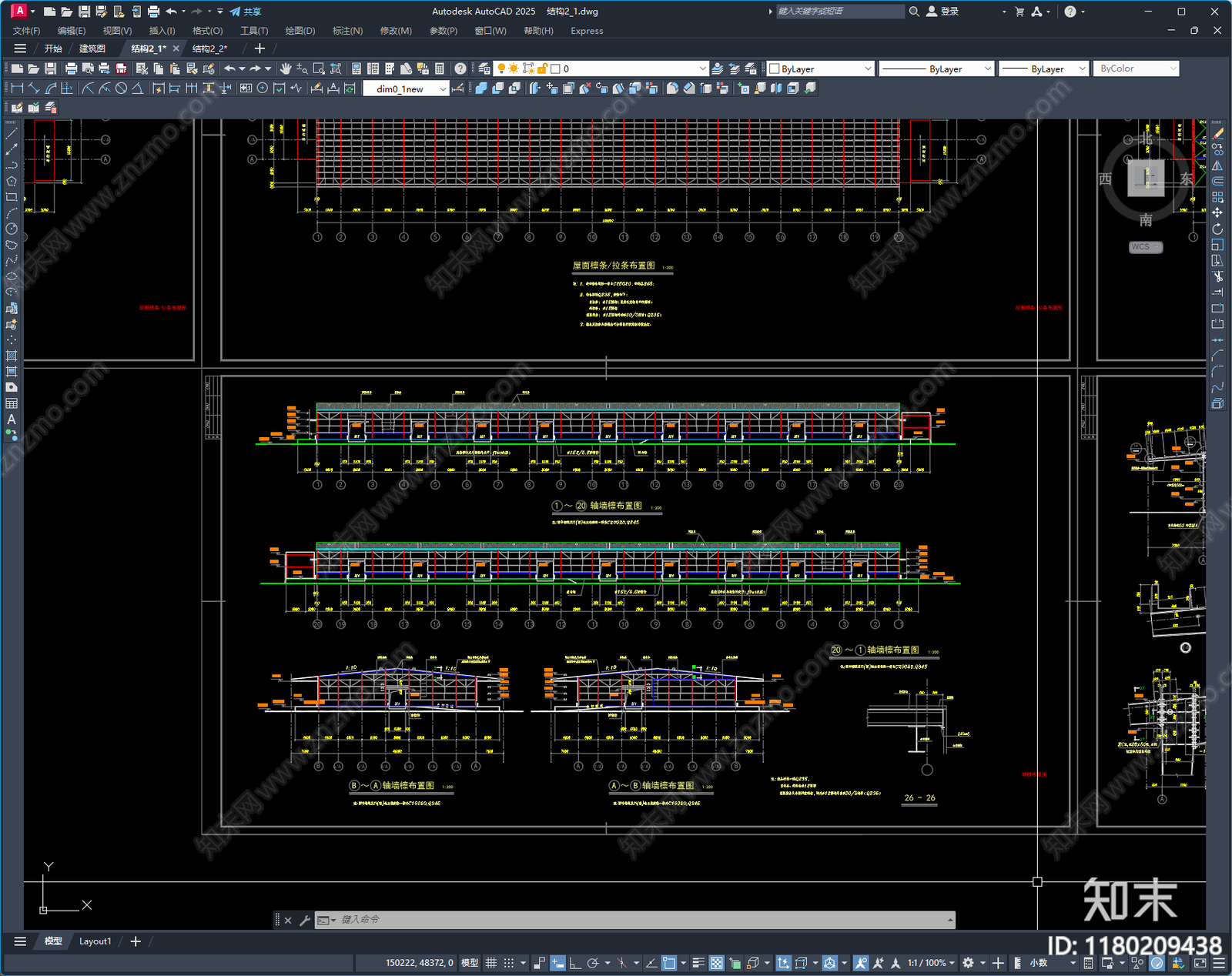
Task: Open the Layer Properties Manager icon
Action: click(484, 69)
